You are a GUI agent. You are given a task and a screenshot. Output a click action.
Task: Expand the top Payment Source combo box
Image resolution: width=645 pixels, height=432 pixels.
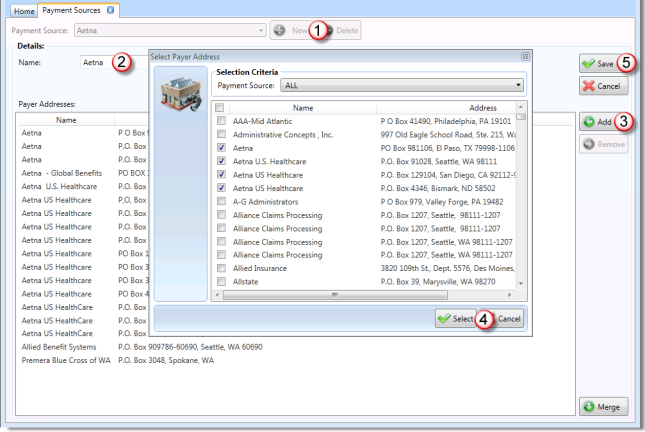click(x=261, y=31)
